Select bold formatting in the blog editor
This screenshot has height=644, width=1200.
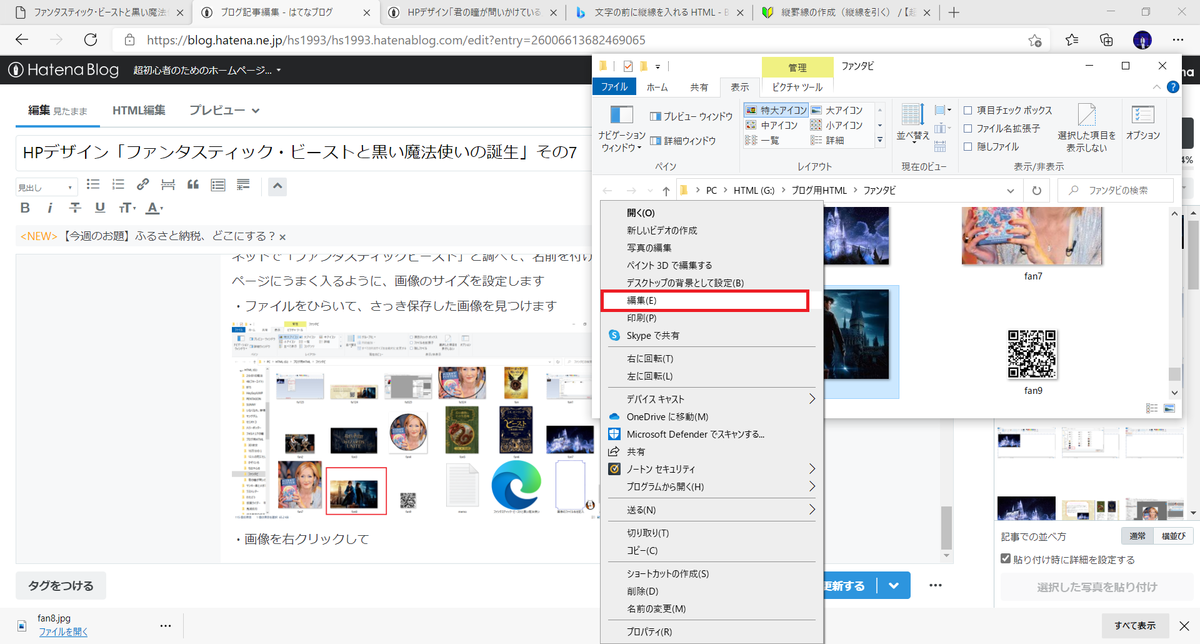point(24,207)
